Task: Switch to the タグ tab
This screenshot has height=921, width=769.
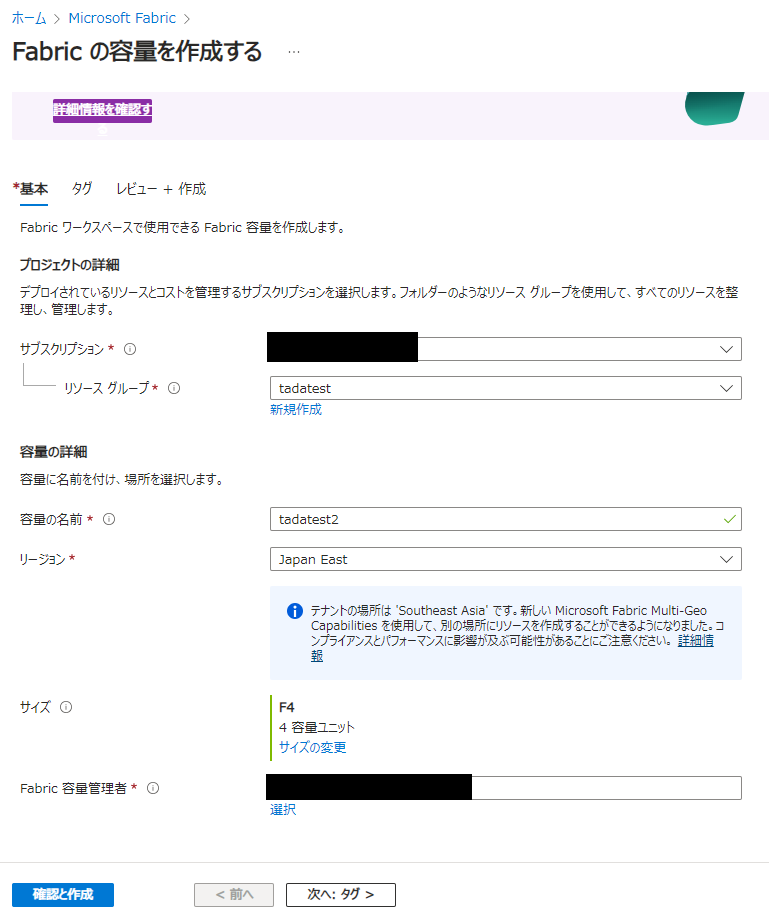Action: (82, 189)
